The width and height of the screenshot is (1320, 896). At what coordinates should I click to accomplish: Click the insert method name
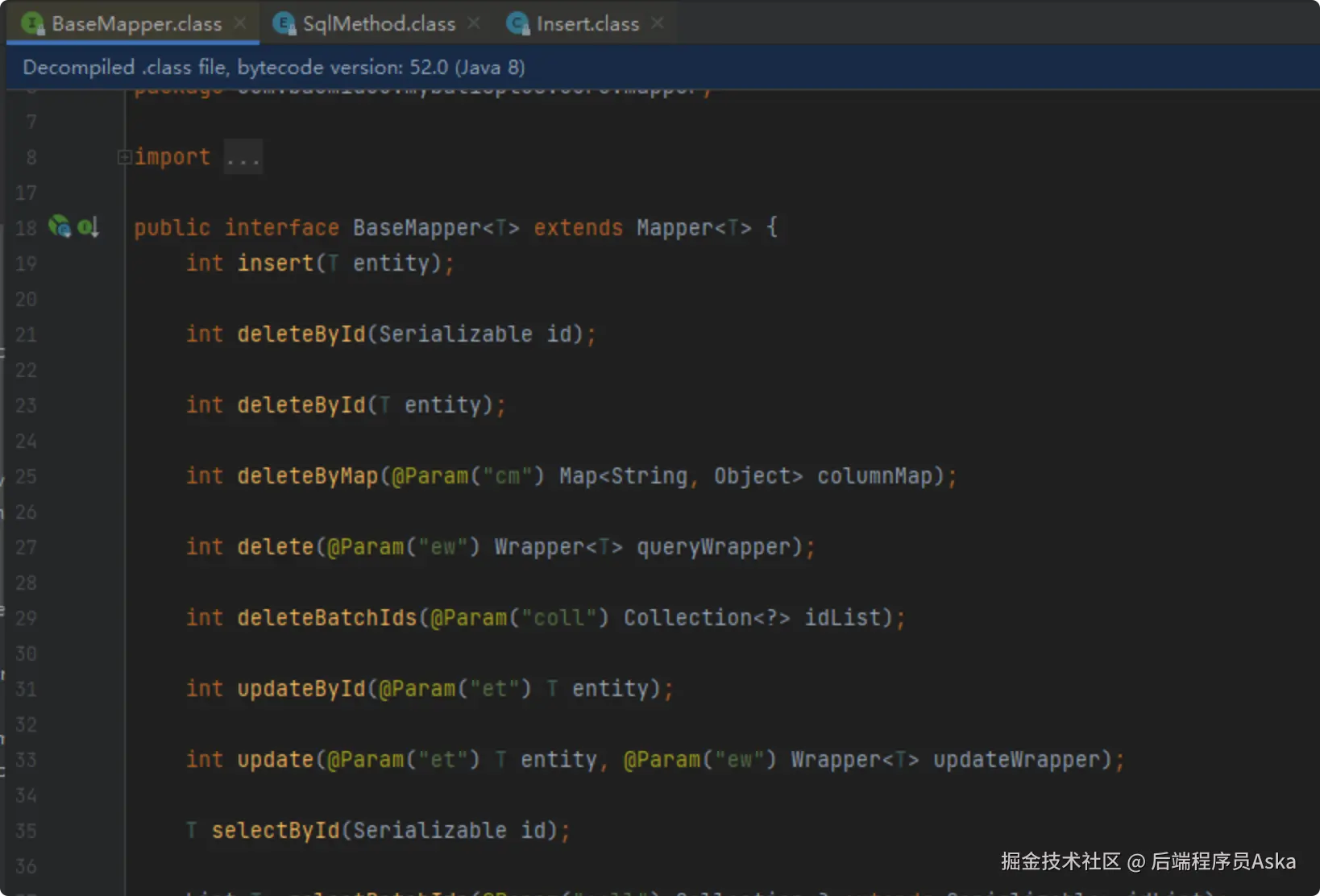coord(275,263)
